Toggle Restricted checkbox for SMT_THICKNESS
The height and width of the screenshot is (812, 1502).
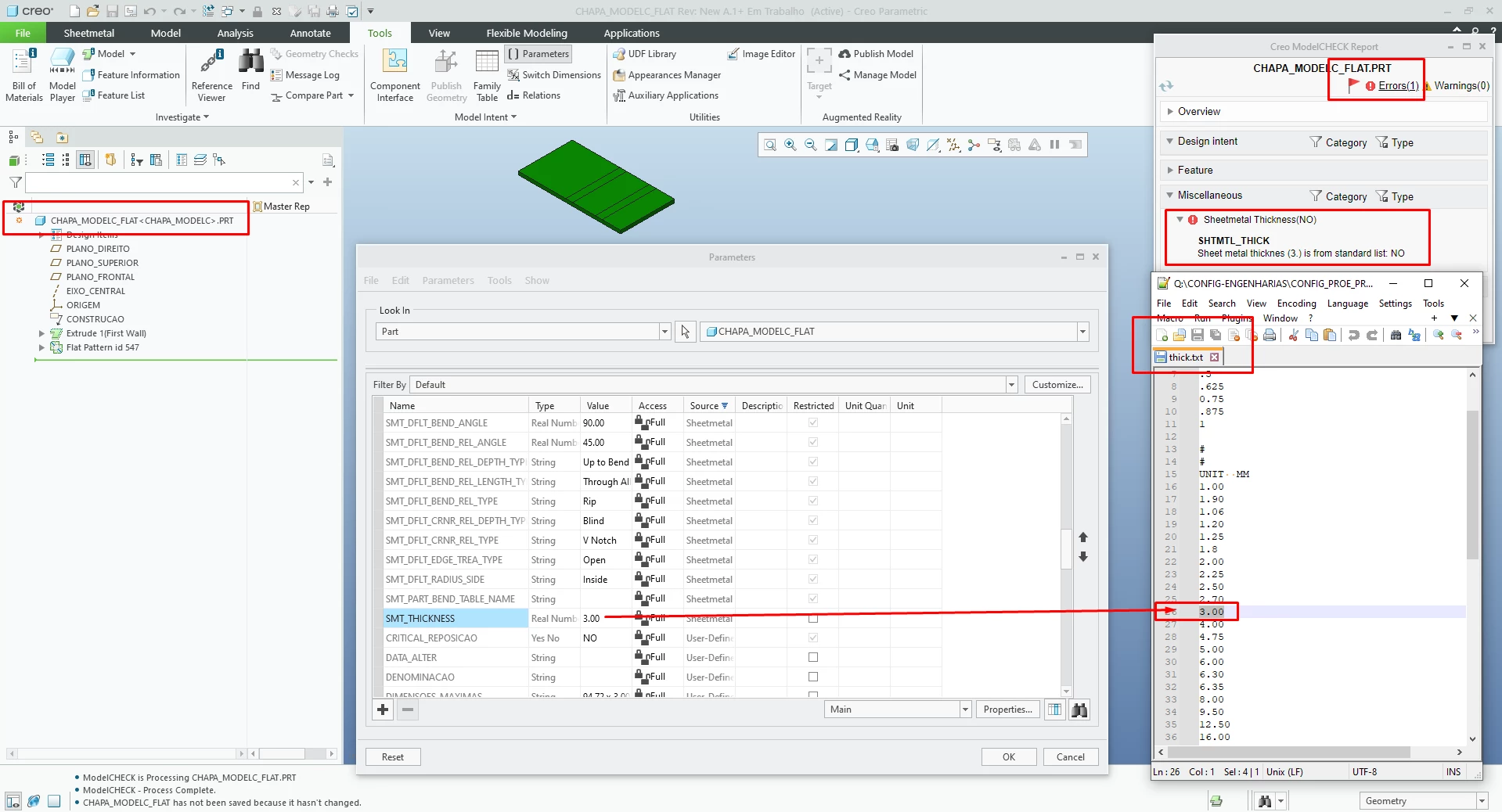[813, 619]
